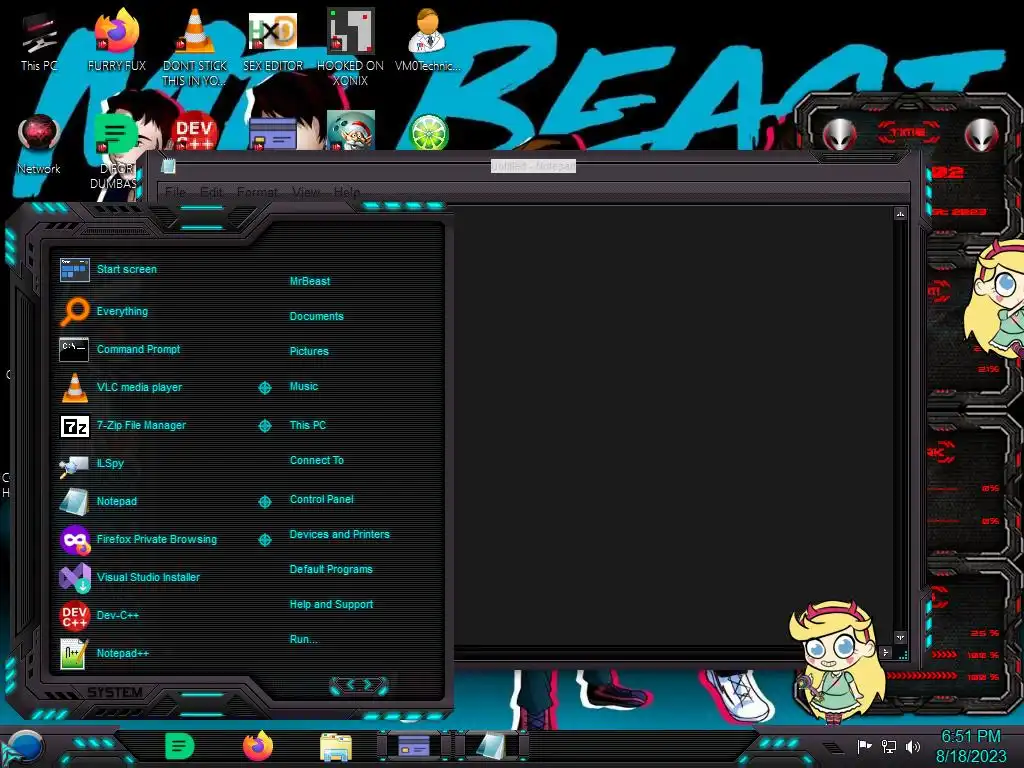Click Notepad scrollbar up arrow

tap(900, 214)
